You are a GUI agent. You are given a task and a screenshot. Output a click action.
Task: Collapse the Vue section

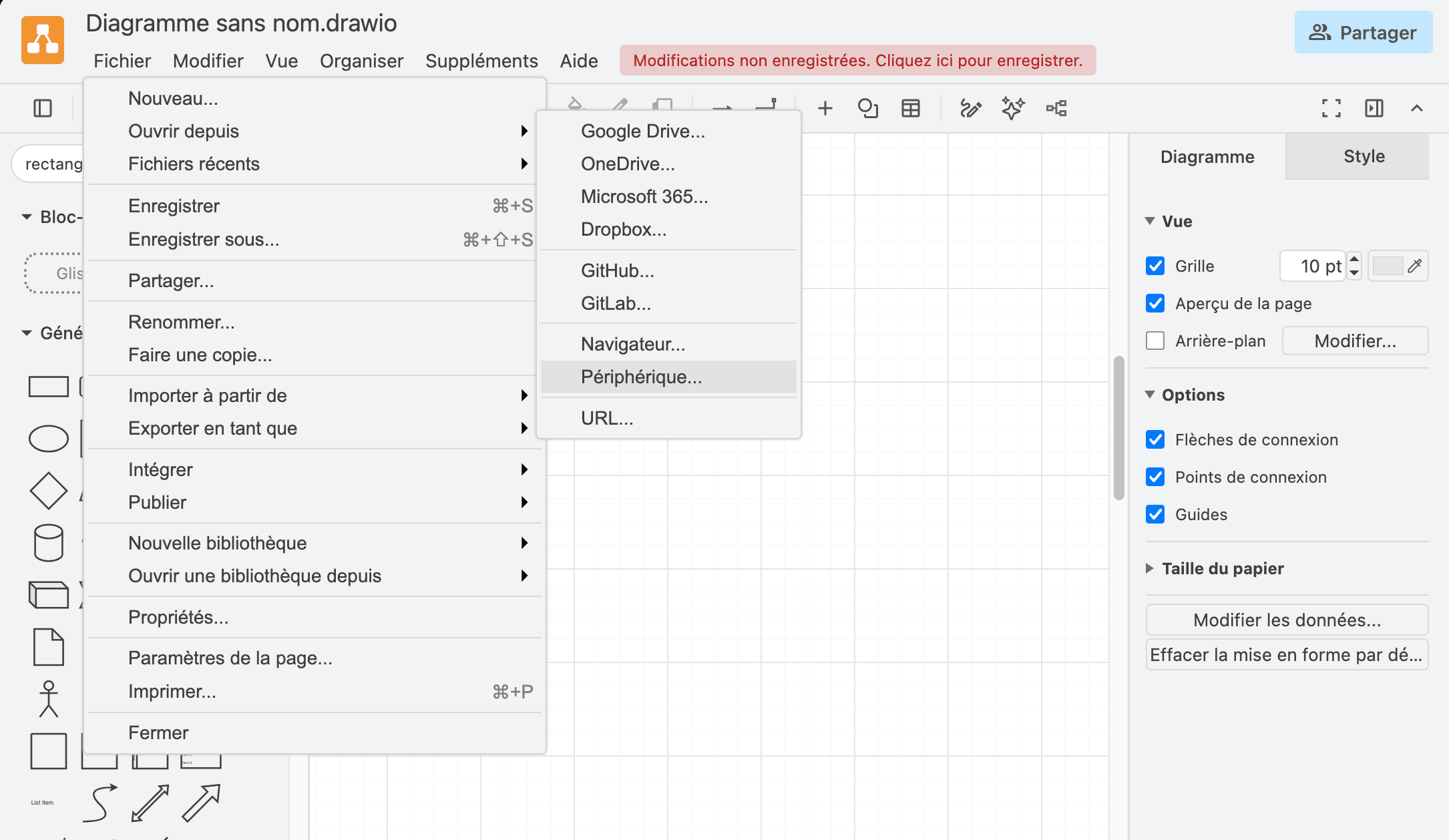(1169, 221)
